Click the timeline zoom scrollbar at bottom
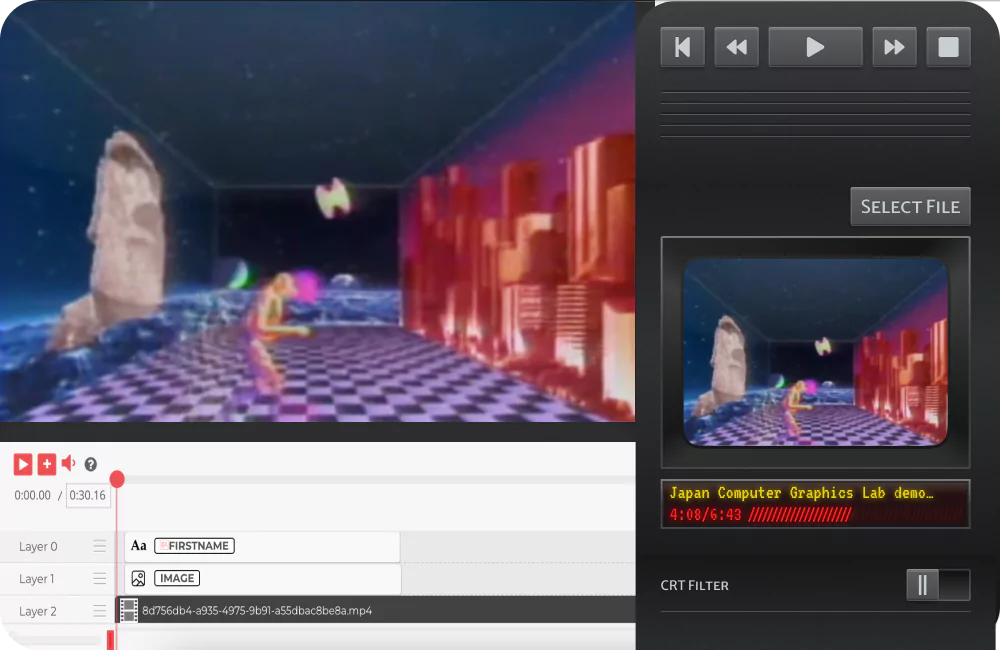 (55, 639)
